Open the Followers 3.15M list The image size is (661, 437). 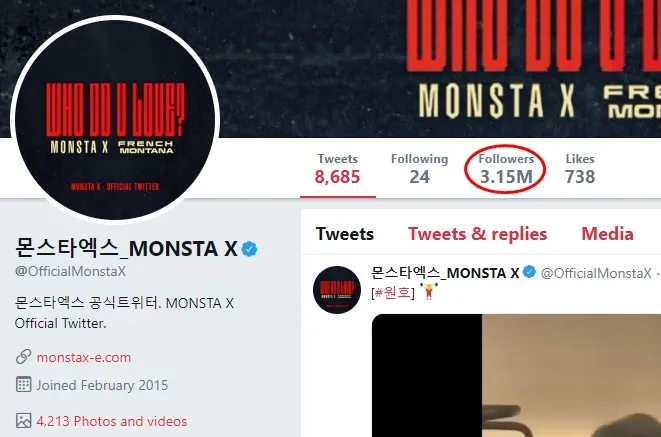(x=506, y=169)
